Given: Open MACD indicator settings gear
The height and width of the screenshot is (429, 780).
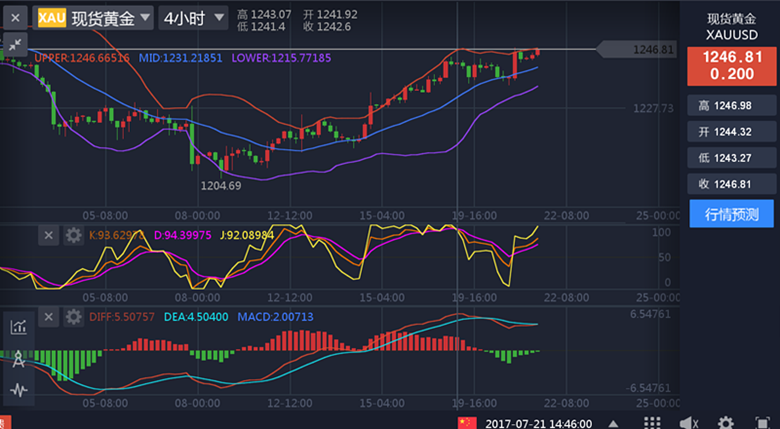Looking at the screenshot, I should click(73, 317).
